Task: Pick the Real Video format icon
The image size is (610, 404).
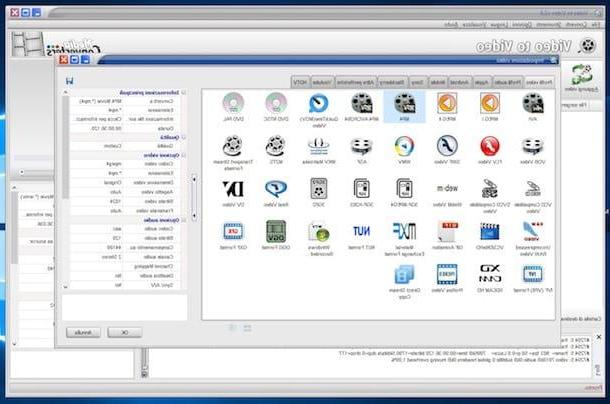Action: pyautogui.click(x=276, y=189)
